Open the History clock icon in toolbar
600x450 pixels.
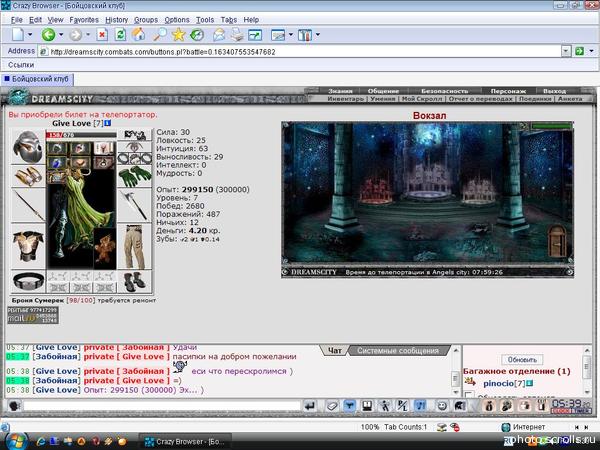coord(197,35)
